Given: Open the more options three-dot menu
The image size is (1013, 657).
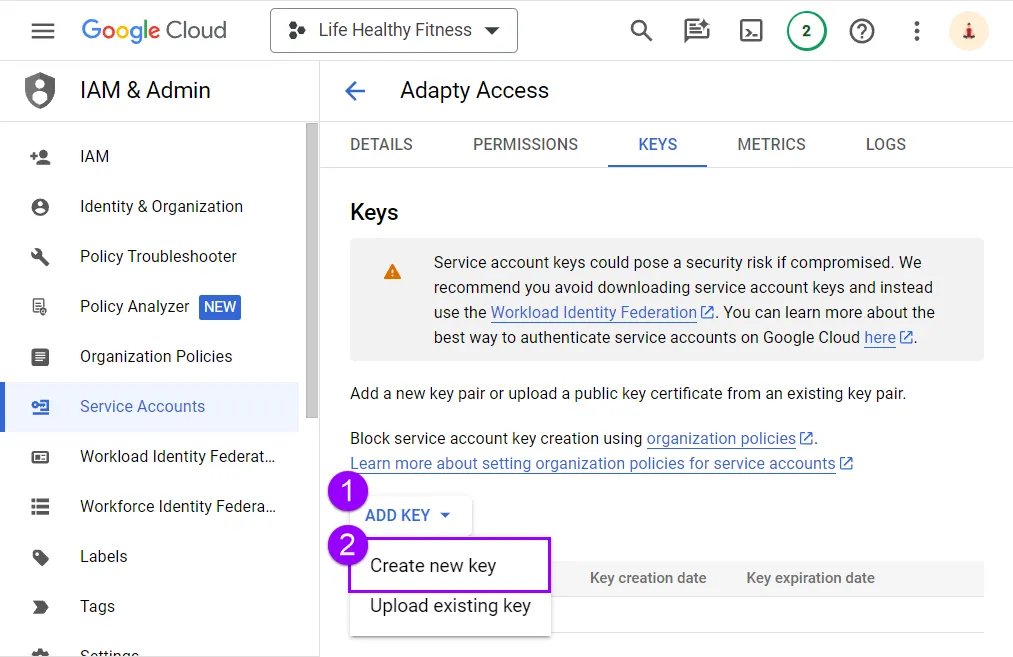Looking at the screenshot, I should click(916, 31).
